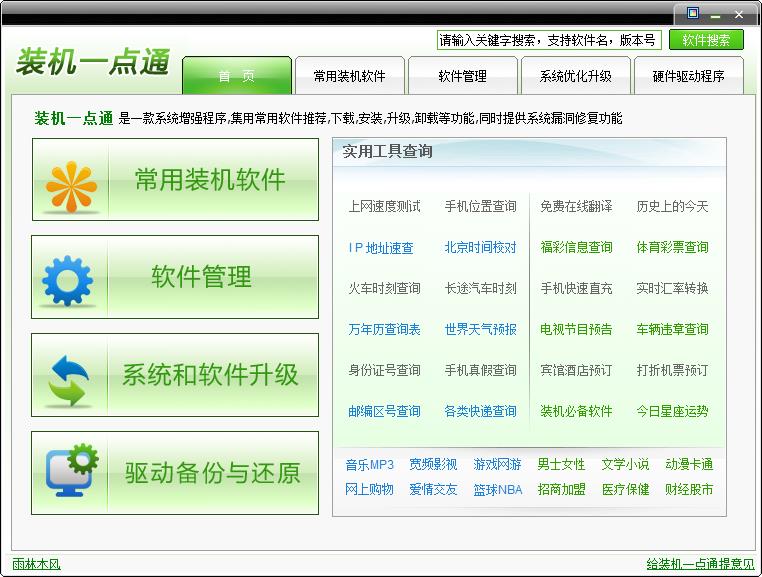The image size is (762, 577).
Task: Click the blue gear icon for 软件管理
Action: pyautogui.click(x=68, y=279)
